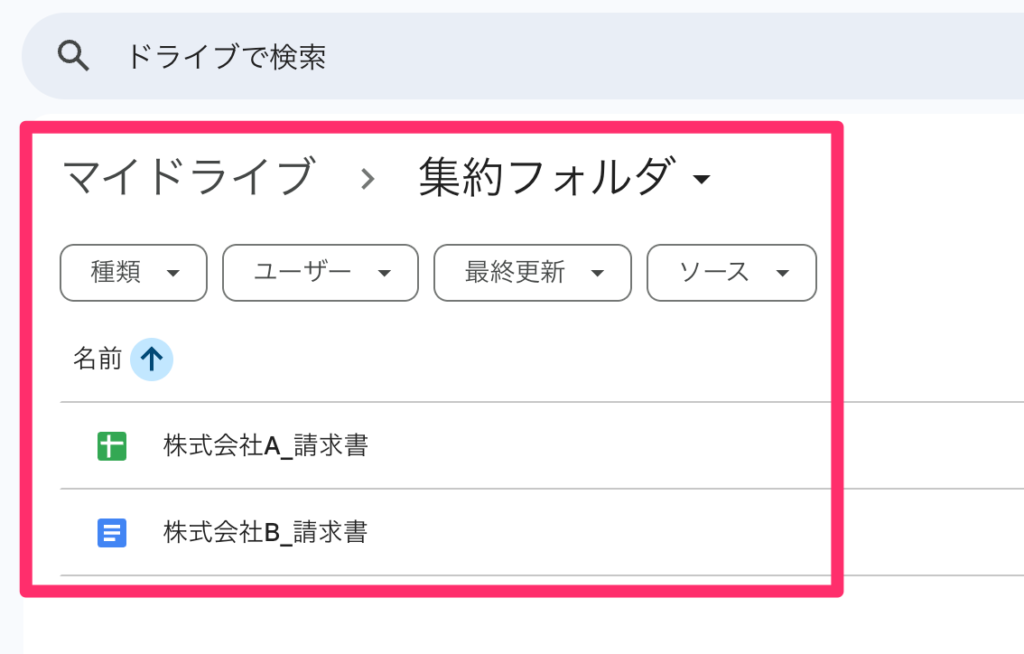Select the 株式会社A_請求書 file name
The image size is (1024, 654).
pos(265,446)
